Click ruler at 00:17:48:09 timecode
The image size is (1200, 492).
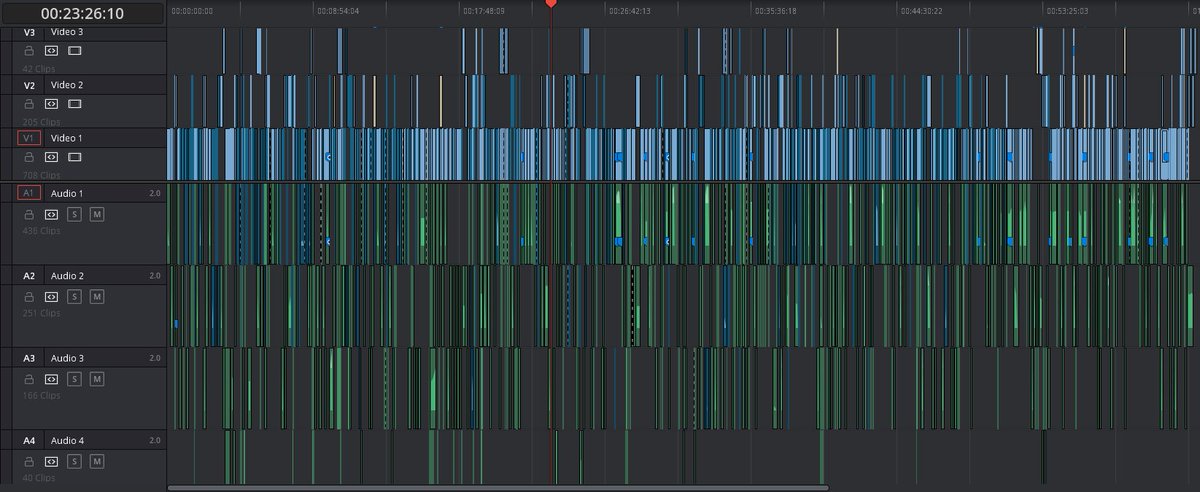point(484,11)
